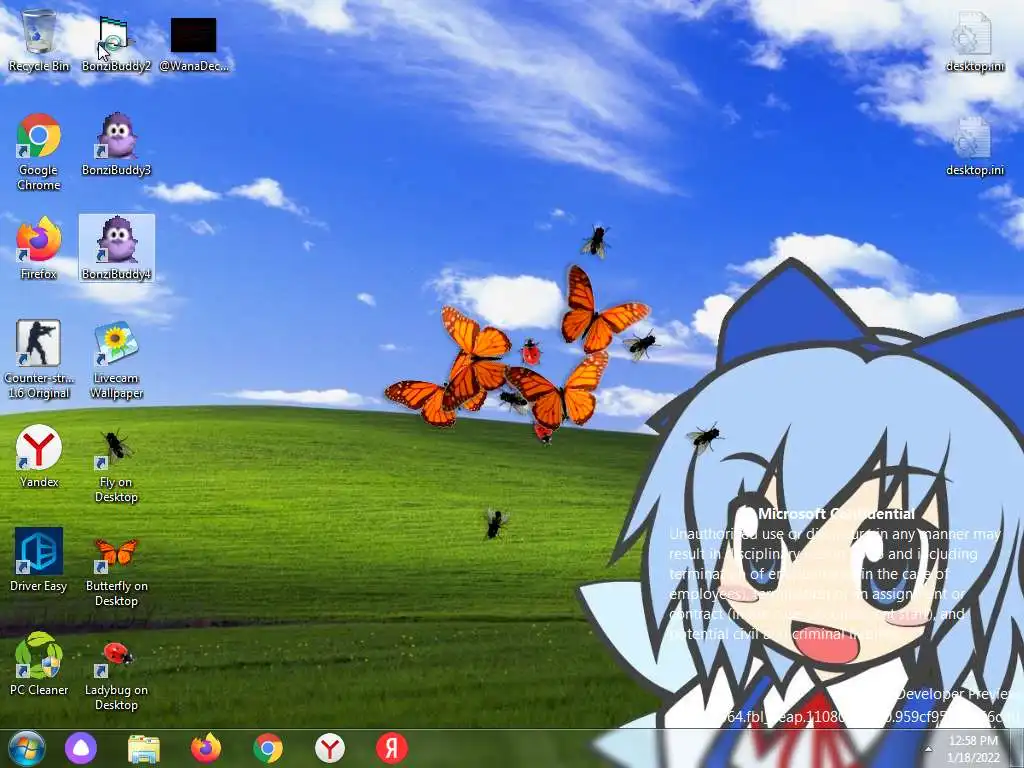Select the upper desktop.ini file icon
This screenshot has height=768, width=1024.
pos(974,40)
